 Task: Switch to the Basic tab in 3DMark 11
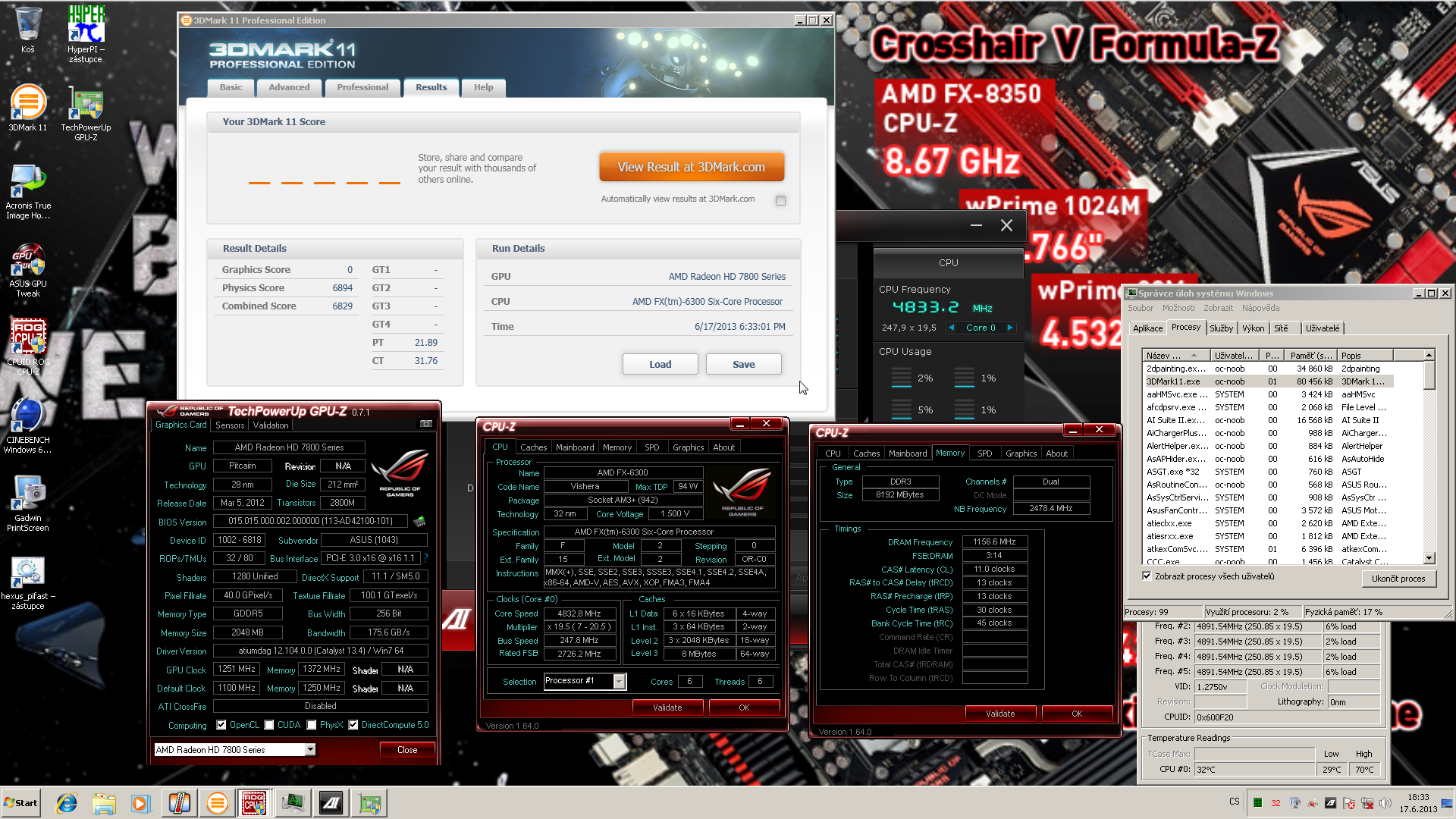(x=231, y=87)
